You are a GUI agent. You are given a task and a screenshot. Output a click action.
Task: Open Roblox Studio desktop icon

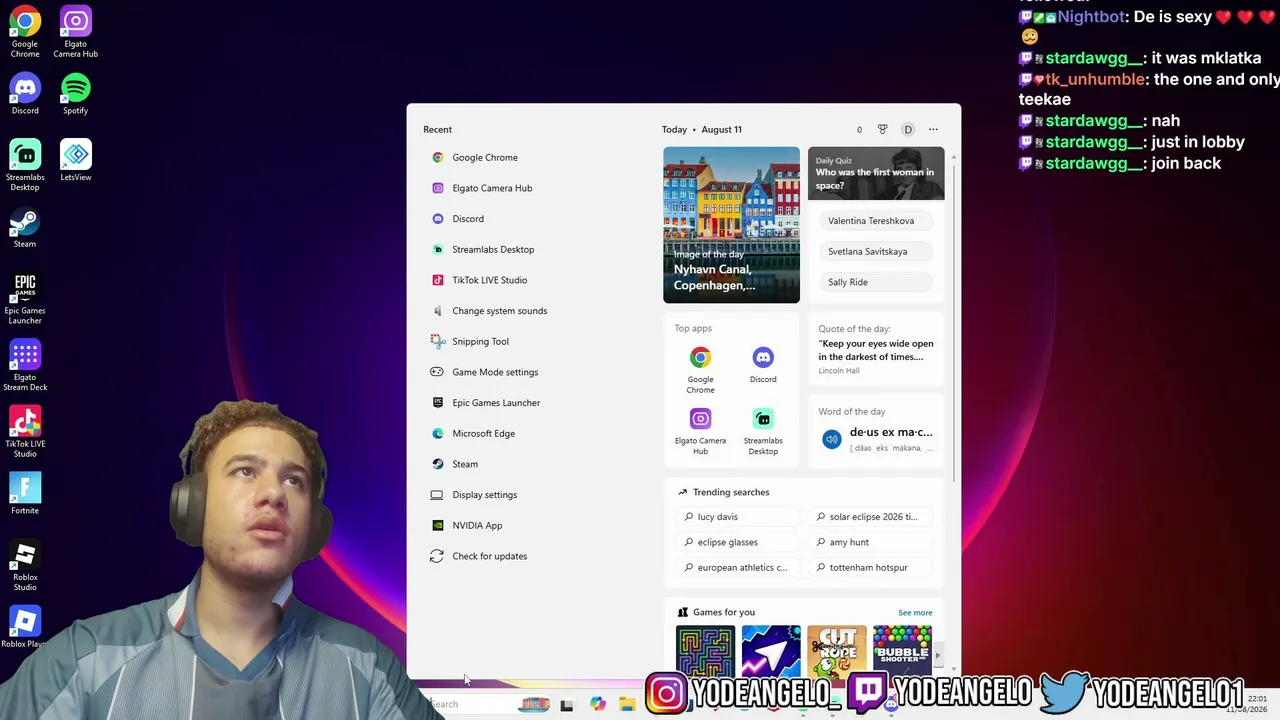click(25, 565)
